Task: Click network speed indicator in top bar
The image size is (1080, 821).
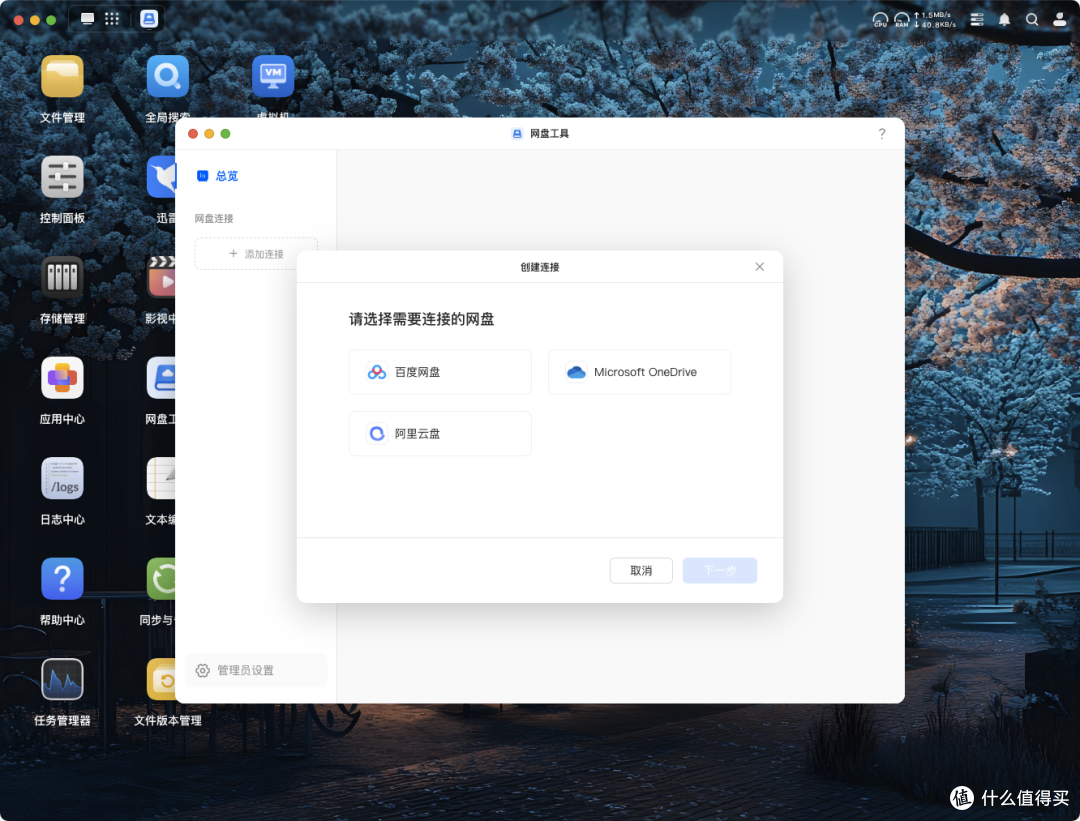Action: 935,20
